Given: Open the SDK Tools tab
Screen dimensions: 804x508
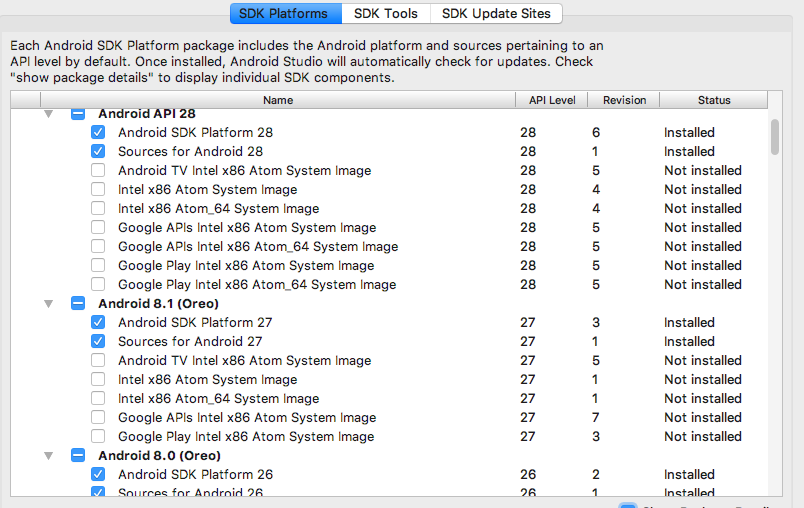Looking at the screenshot, I should point(386,14).
